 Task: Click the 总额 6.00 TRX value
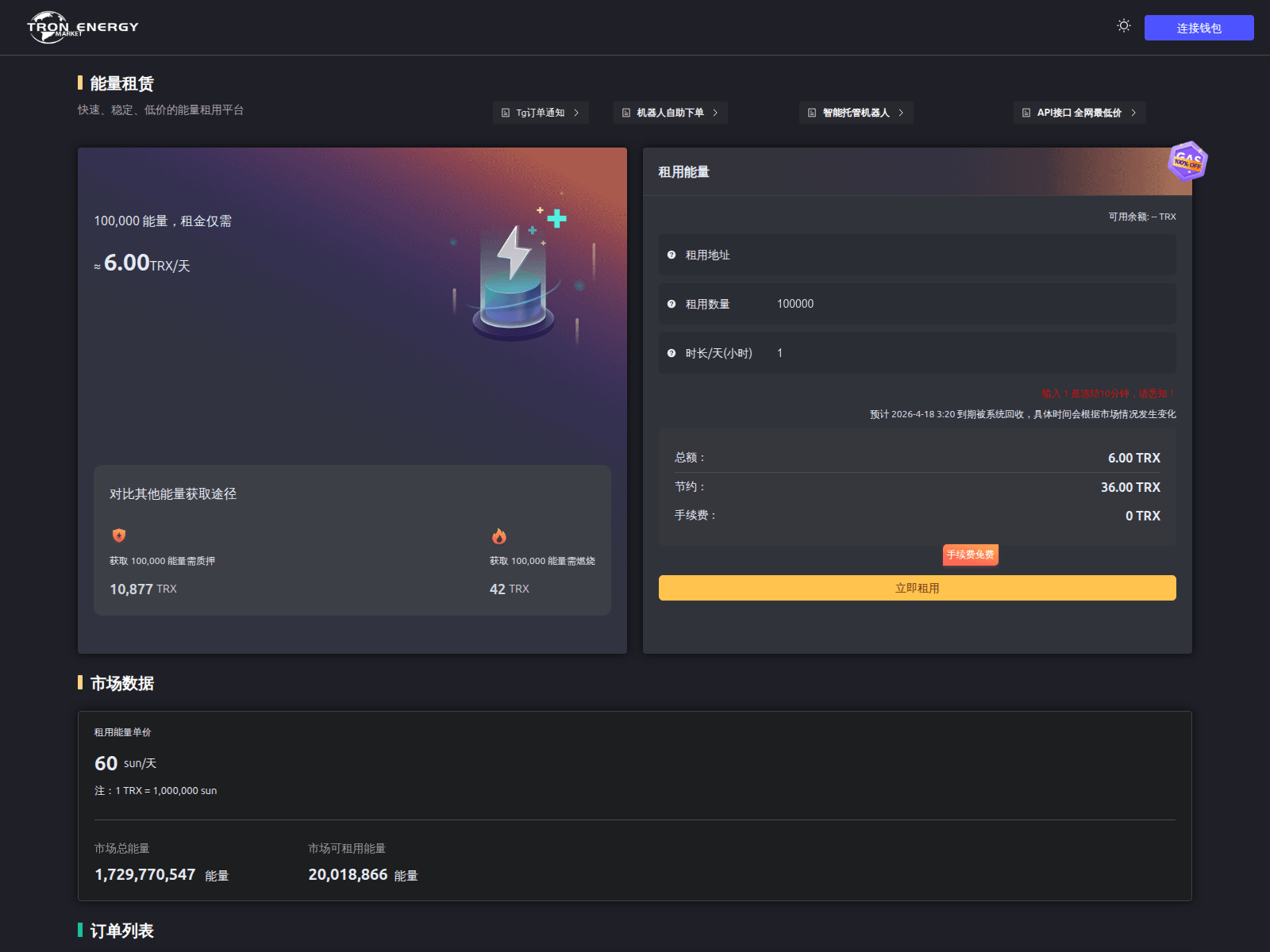(1134, 458)
